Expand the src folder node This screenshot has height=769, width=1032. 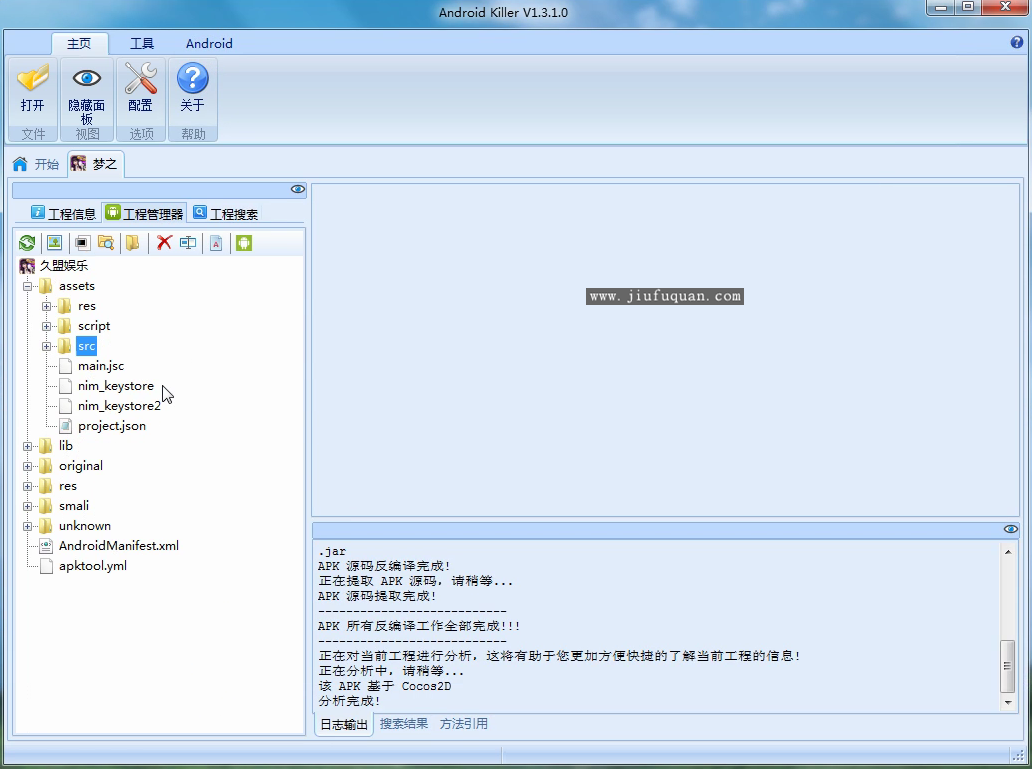pos(47,346)
